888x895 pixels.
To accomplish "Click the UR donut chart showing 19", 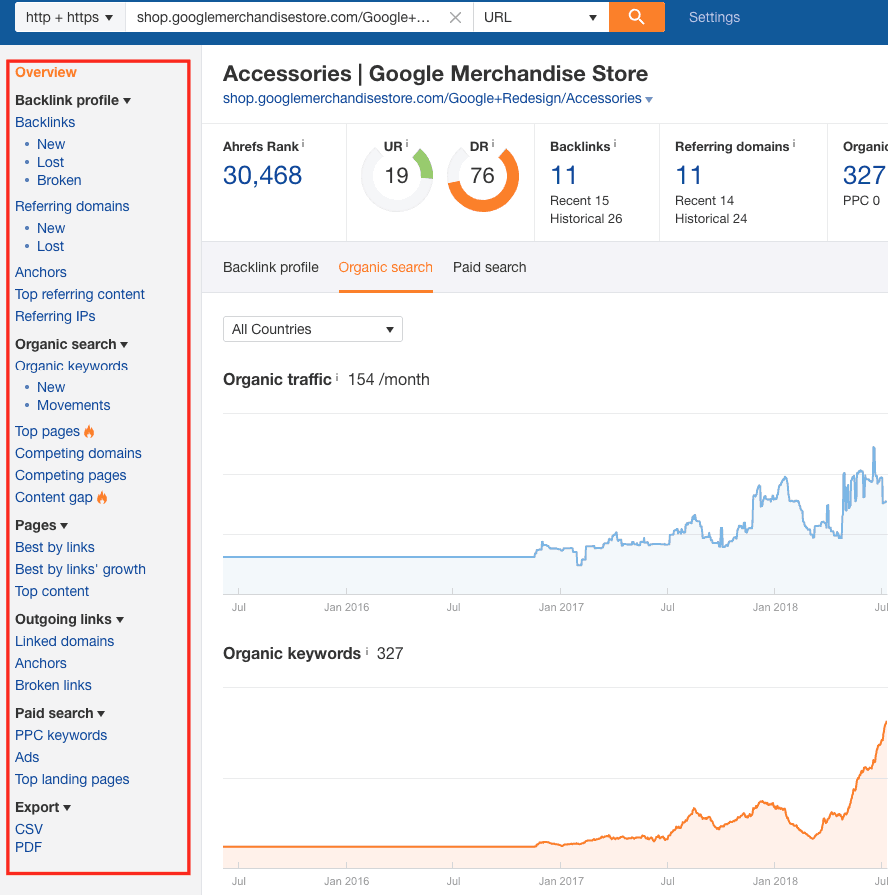I will pyautogui.click(x=397, y=177).
